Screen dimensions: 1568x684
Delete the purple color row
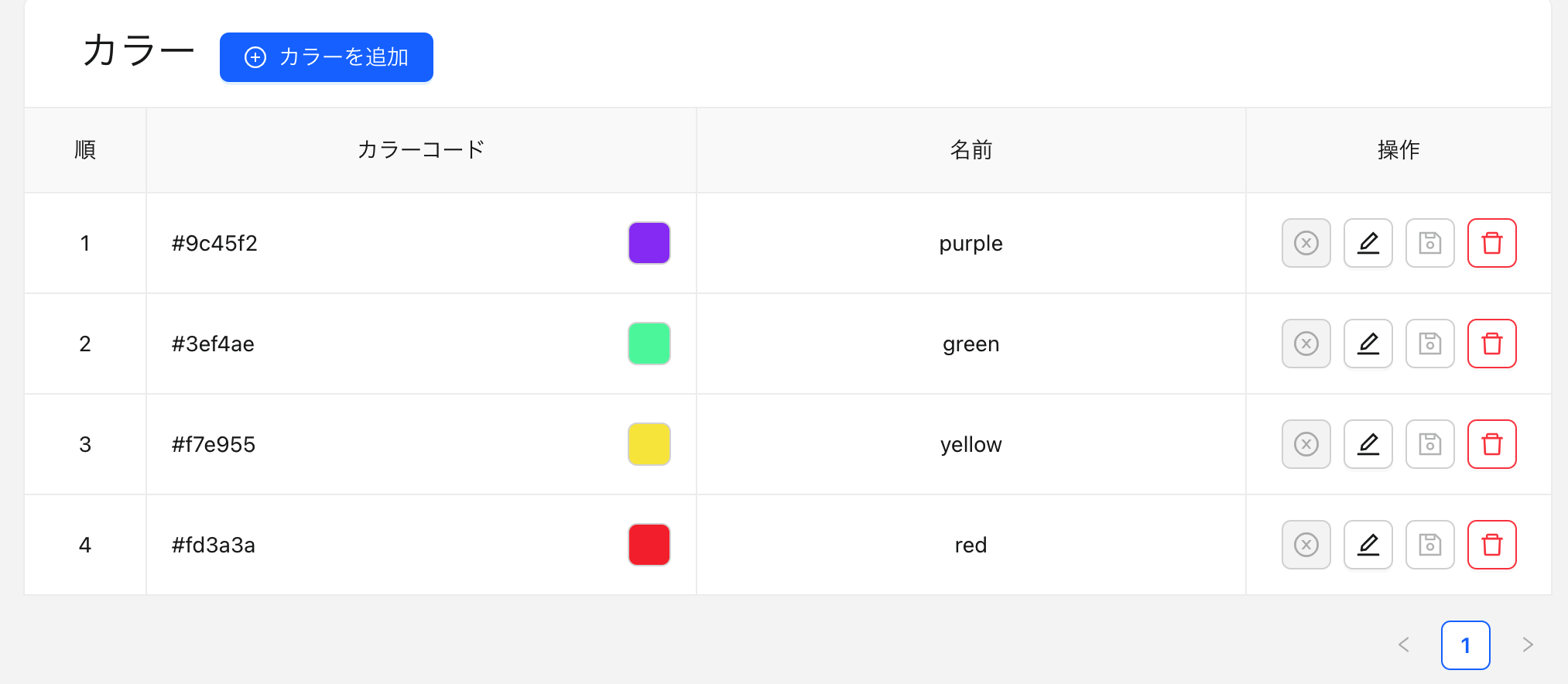point(1491,243)
